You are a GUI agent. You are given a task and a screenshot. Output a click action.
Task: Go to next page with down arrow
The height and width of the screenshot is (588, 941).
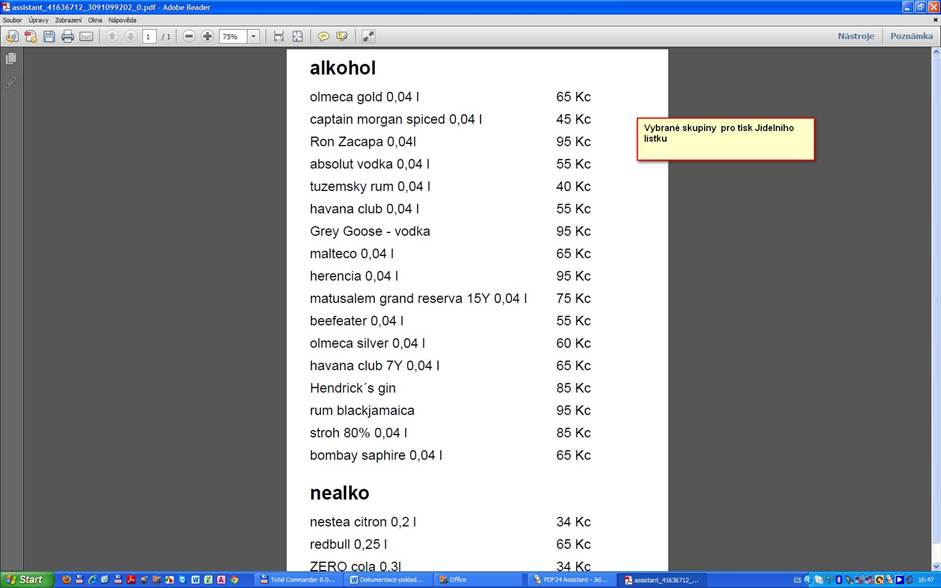click(x=130, y=37)
